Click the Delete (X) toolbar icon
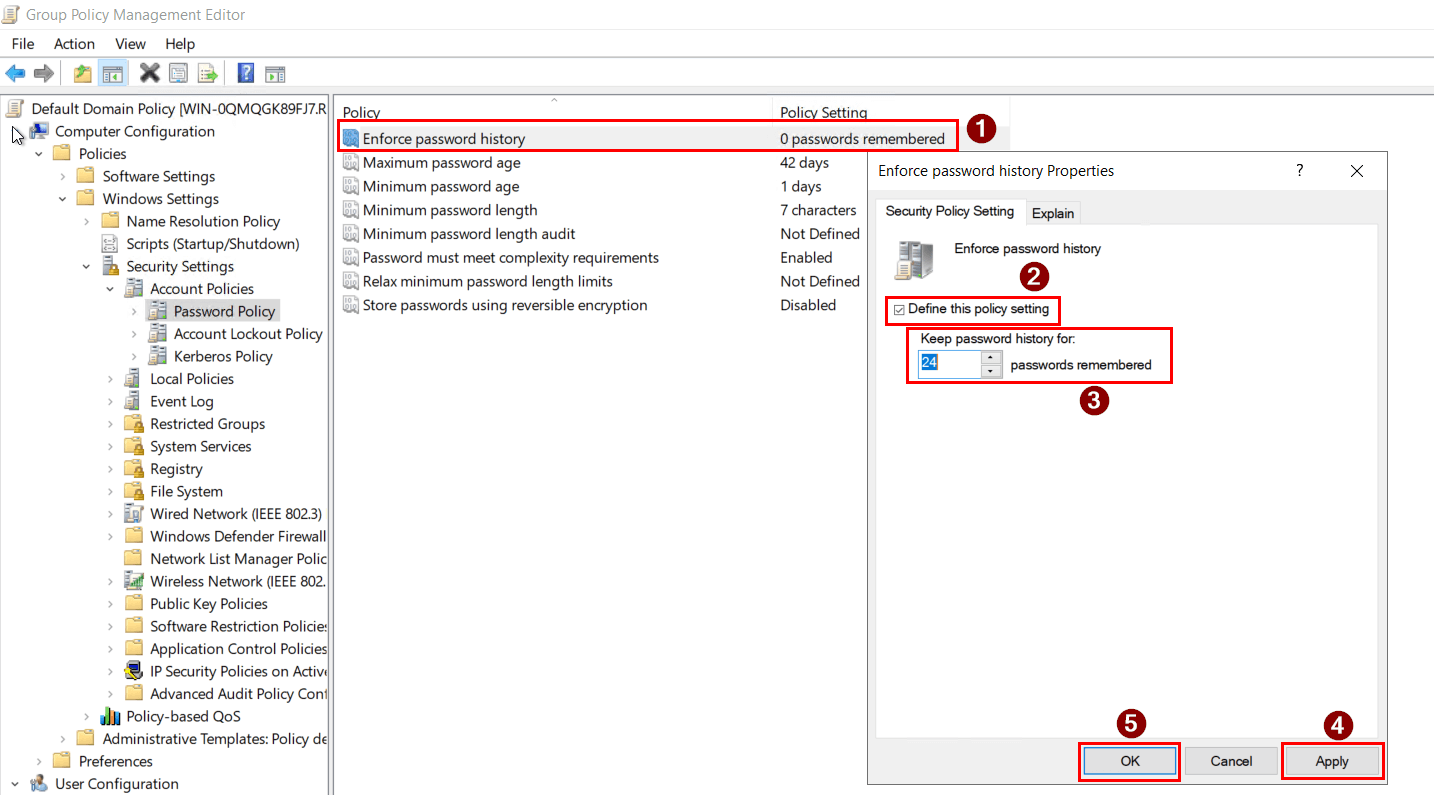Screen dimensions: 1434x795 click(150, 73)
